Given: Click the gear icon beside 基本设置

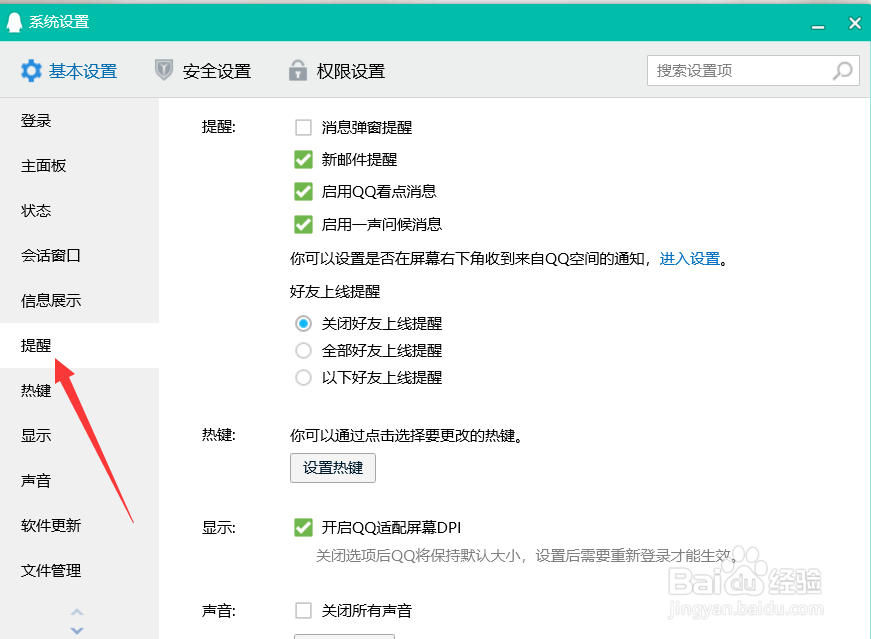Looking at the screenshot, I should pos(31,71).
